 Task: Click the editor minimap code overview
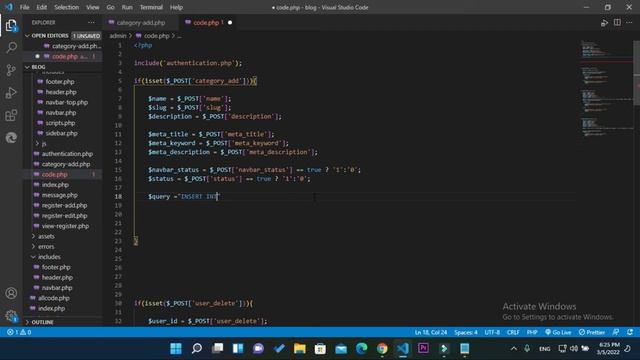[x=606, y=88]
